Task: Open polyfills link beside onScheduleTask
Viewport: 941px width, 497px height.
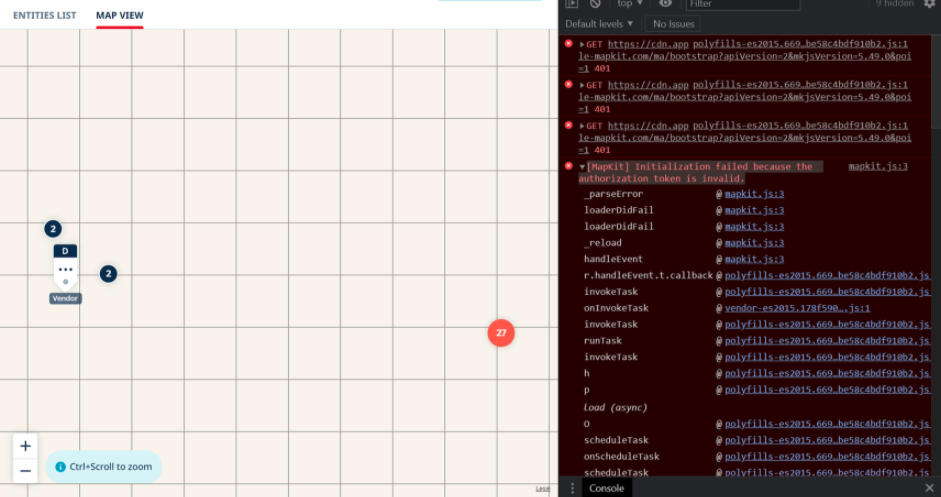Action: (x=828, y=456)
